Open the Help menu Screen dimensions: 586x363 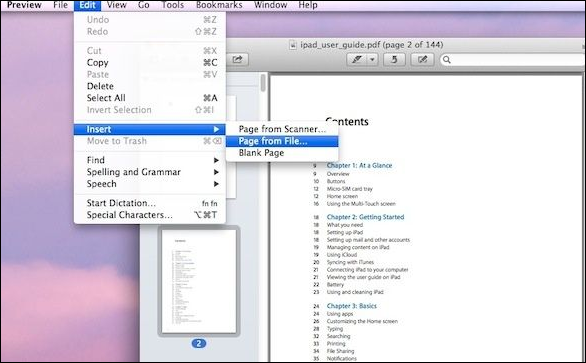[x=308, y=5]
